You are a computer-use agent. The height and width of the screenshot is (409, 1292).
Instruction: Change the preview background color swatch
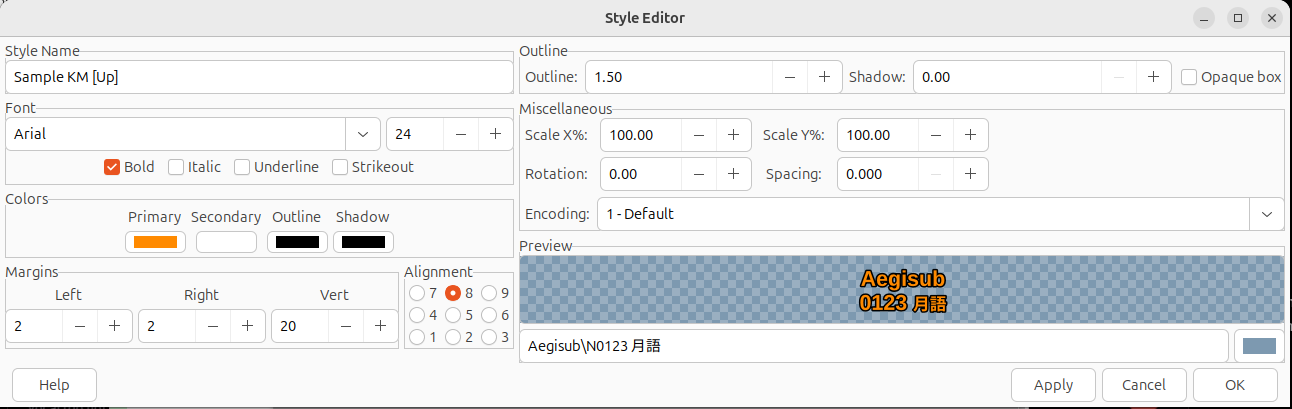(1259, 347)
